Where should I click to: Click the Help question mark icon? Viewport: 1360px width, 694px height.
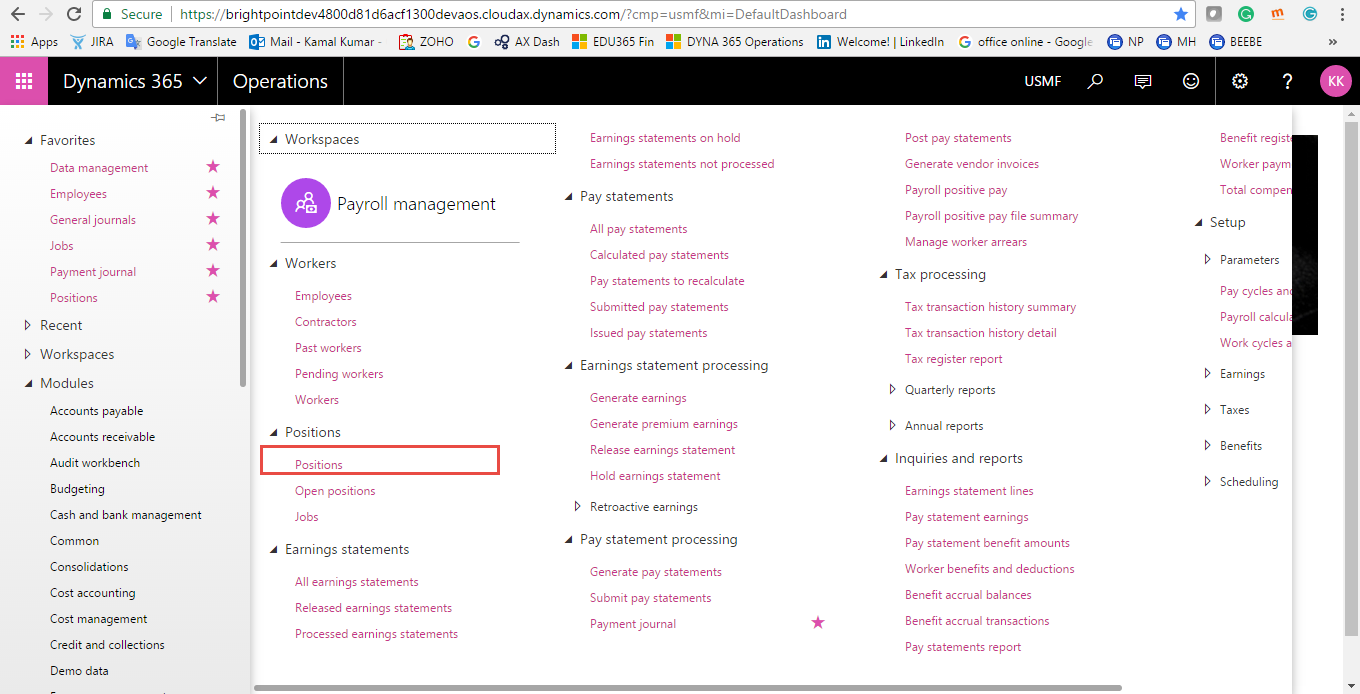point(1287,81)
